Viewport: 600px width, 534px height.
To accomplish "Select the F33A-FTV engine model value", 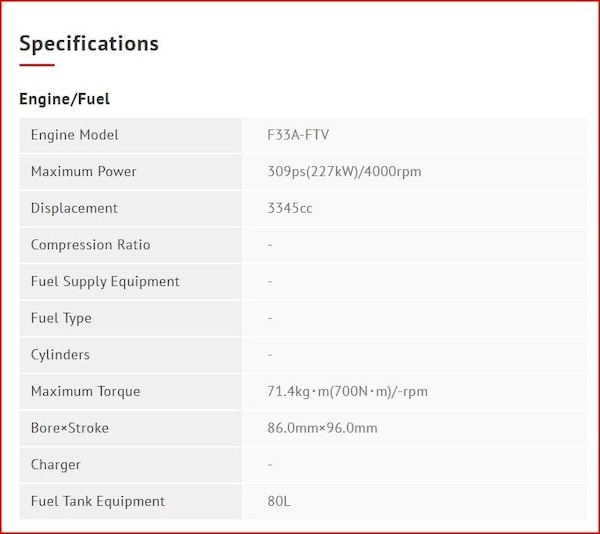I will point(298,135).
